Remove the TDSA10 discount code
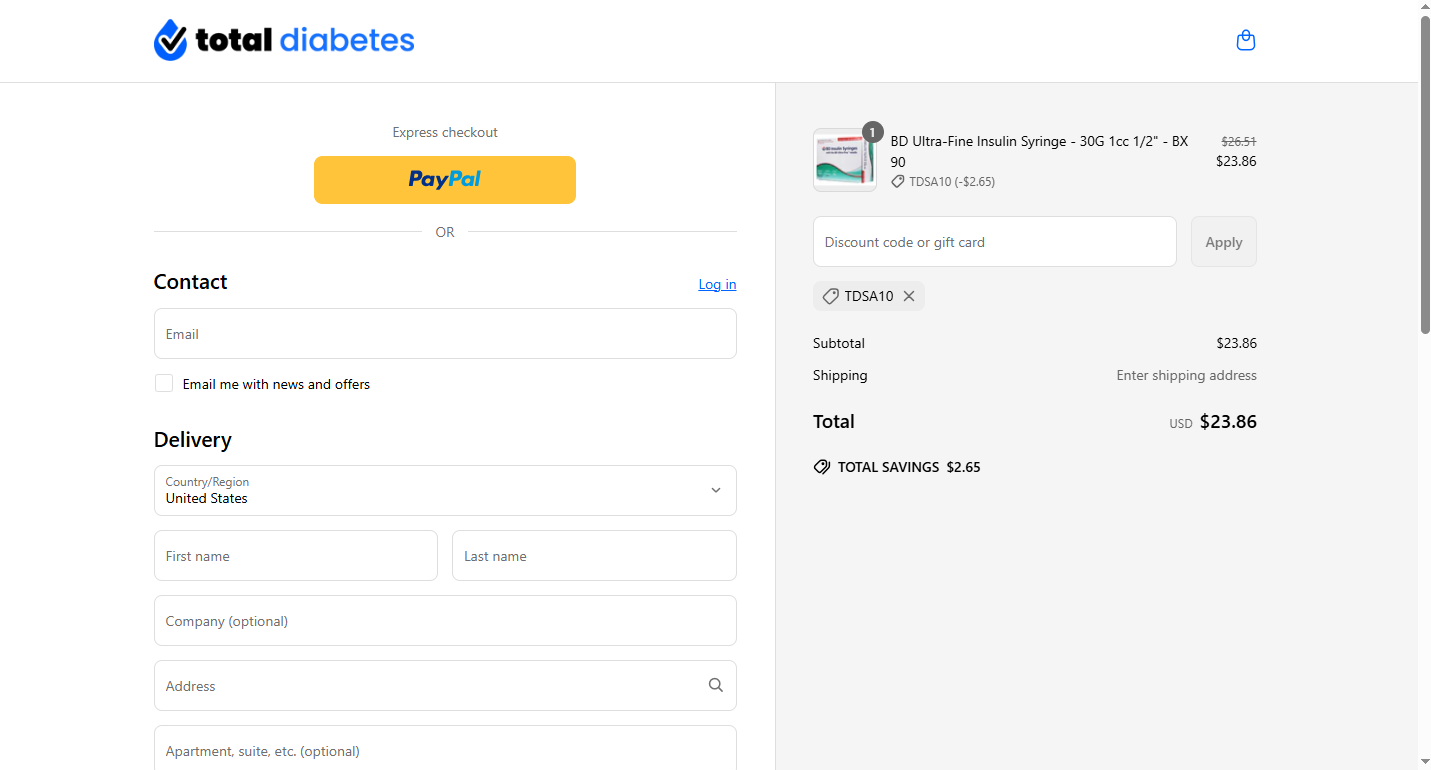 pos(909,296)
